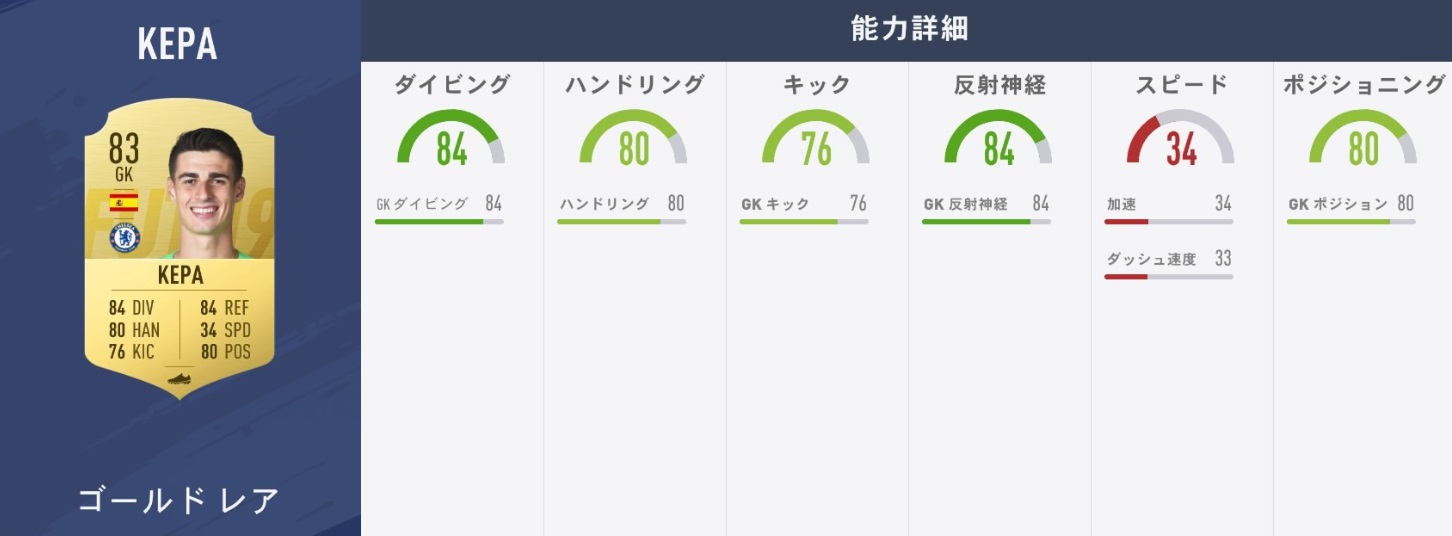Select the red スピード 34 gauge dial

coord(1180,139)
